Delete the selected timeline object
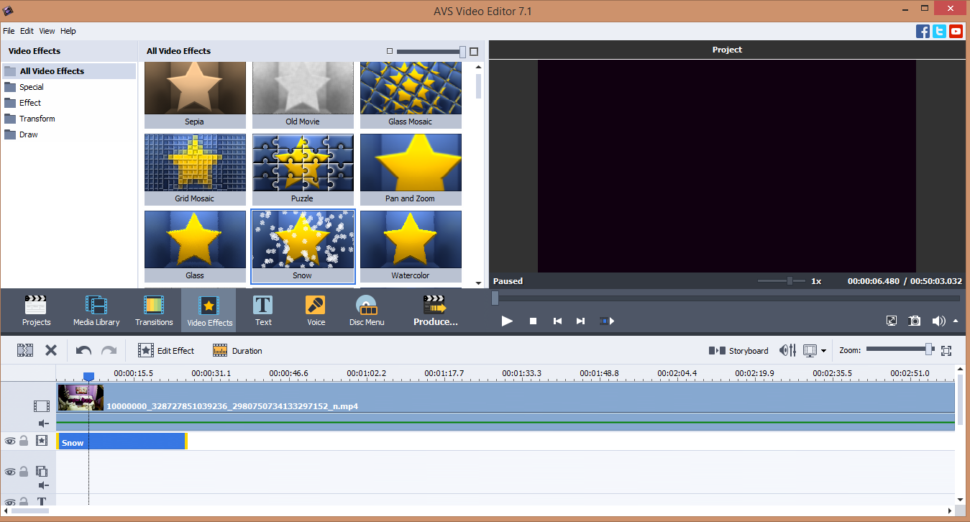The image size is (970, 522). 51,351
